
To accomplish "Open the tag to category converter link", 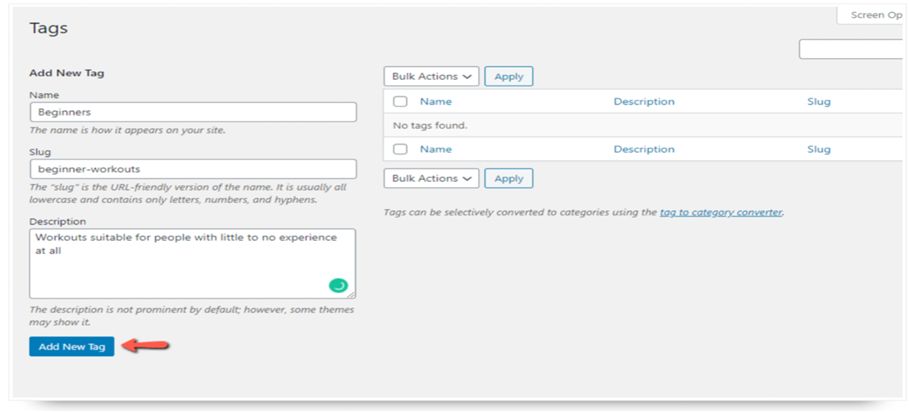I will [720, 212].
